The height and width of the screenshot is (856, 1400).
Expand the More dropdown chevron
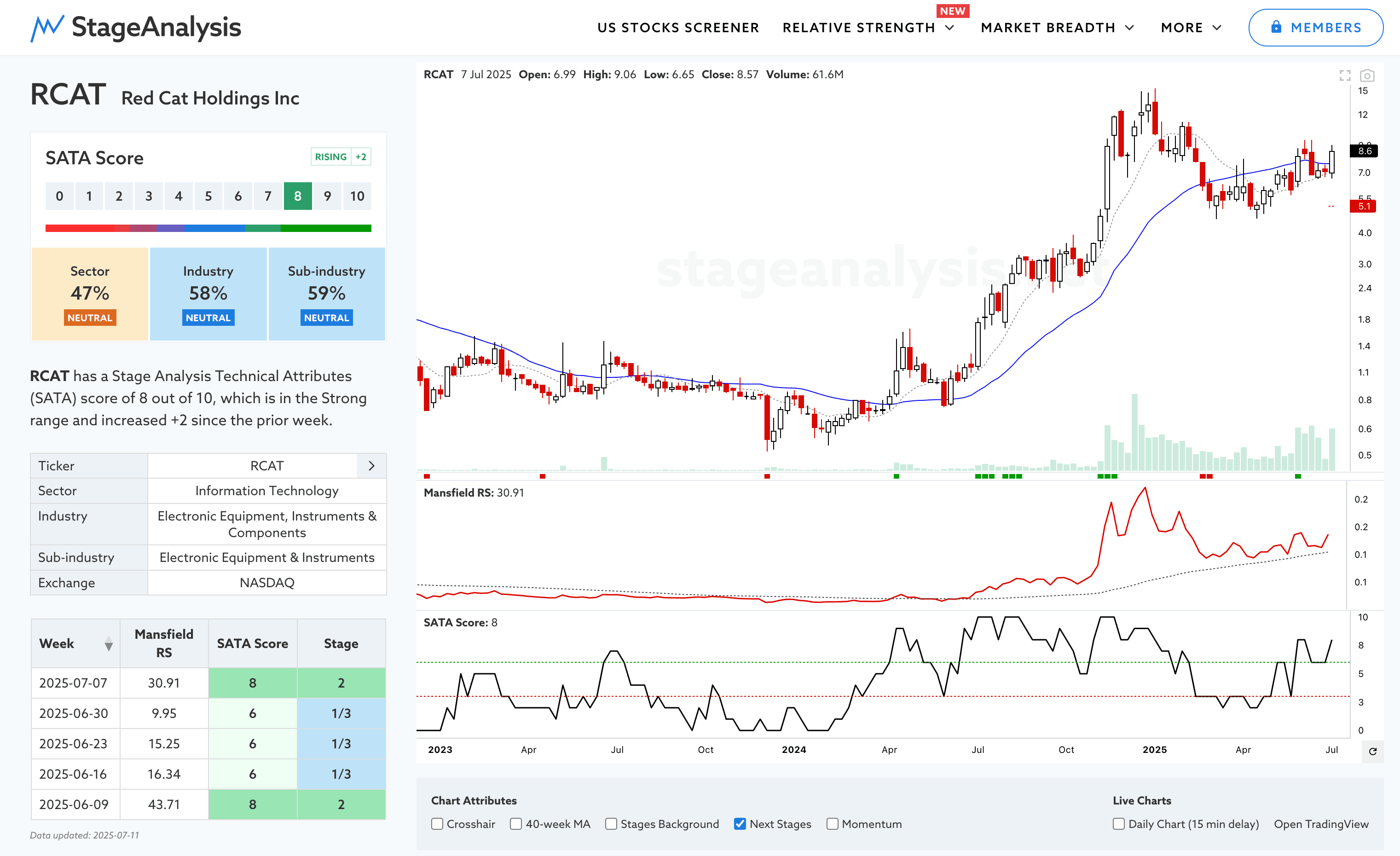coord(1217,28)
